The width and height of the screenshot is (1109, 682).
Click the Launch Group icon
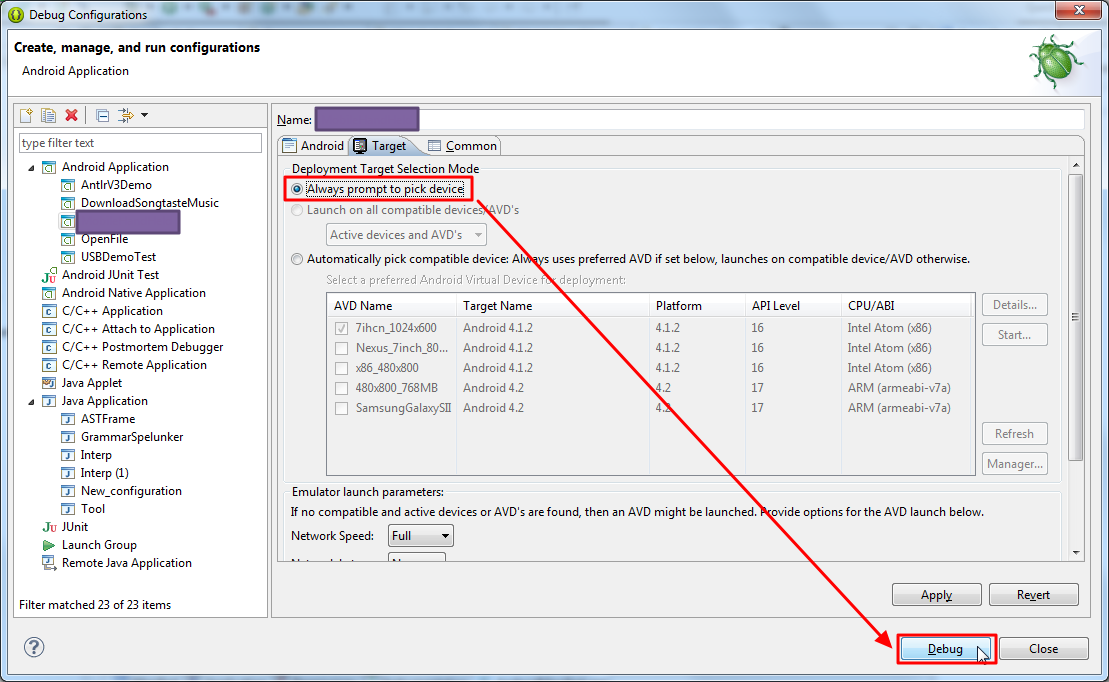click(x=49, y=545)
